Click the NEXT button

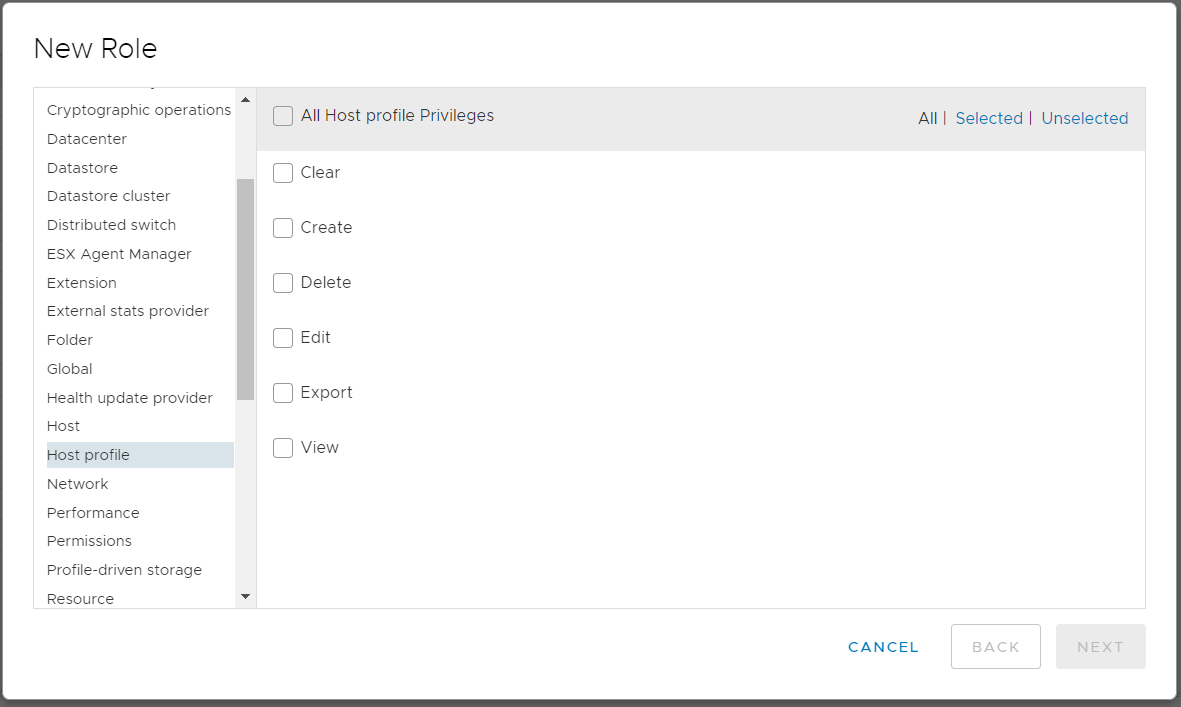pos(1100,647)
